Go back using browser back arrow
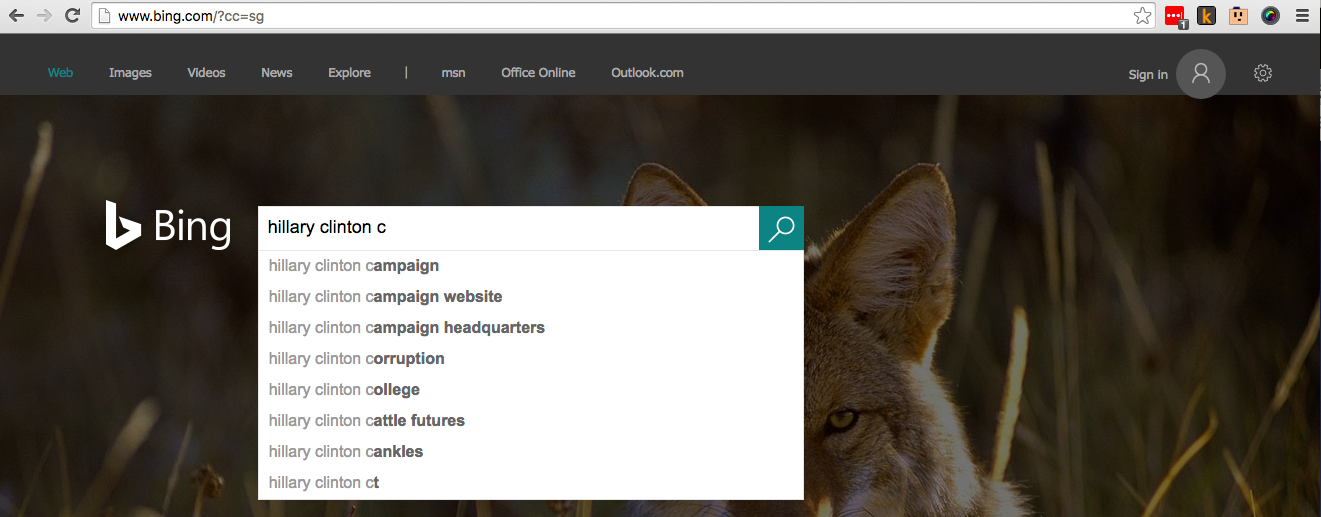 pyautogui.click(x=16, y=15)
